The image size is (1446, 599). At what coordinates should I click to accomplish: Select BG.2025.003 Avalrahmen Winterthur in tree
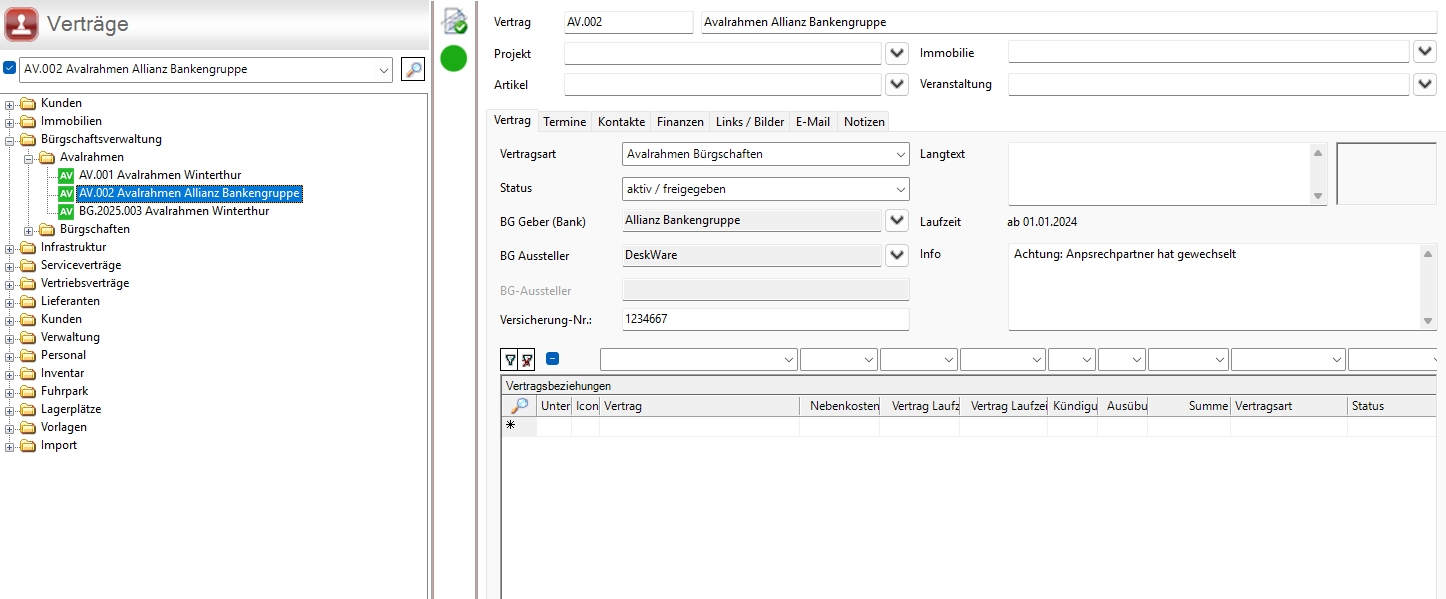(x=174, y=211)
